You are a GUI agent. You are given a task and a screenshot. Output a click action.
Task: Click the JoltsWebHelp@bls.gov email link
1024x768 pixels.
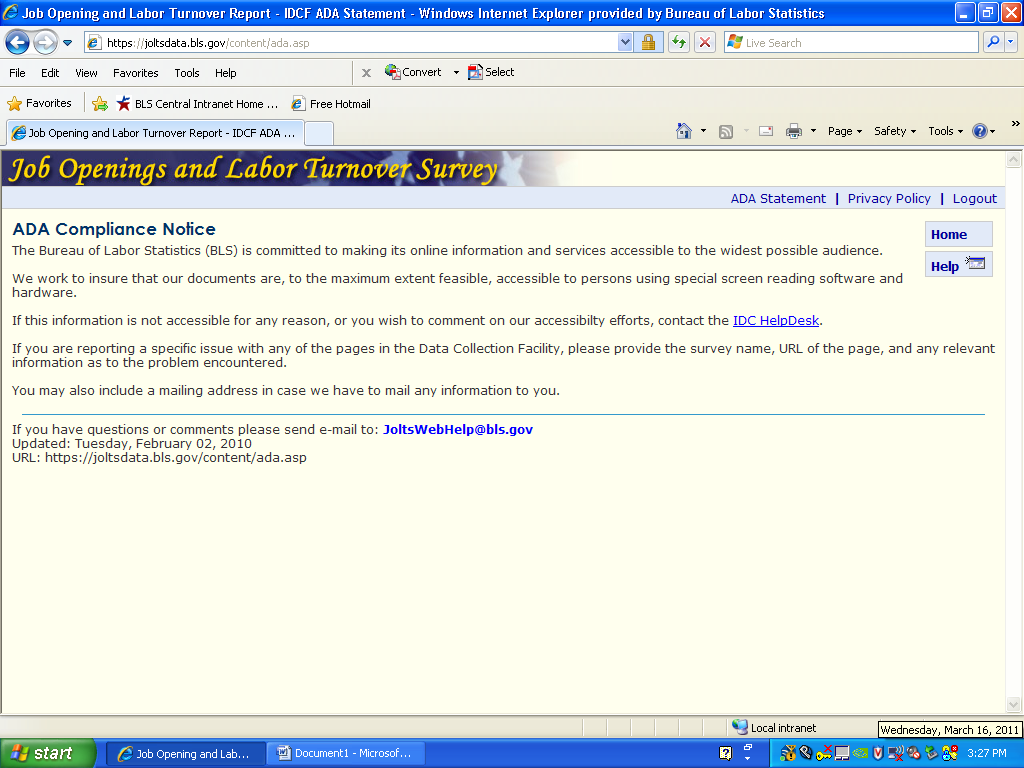pos(458,430)
